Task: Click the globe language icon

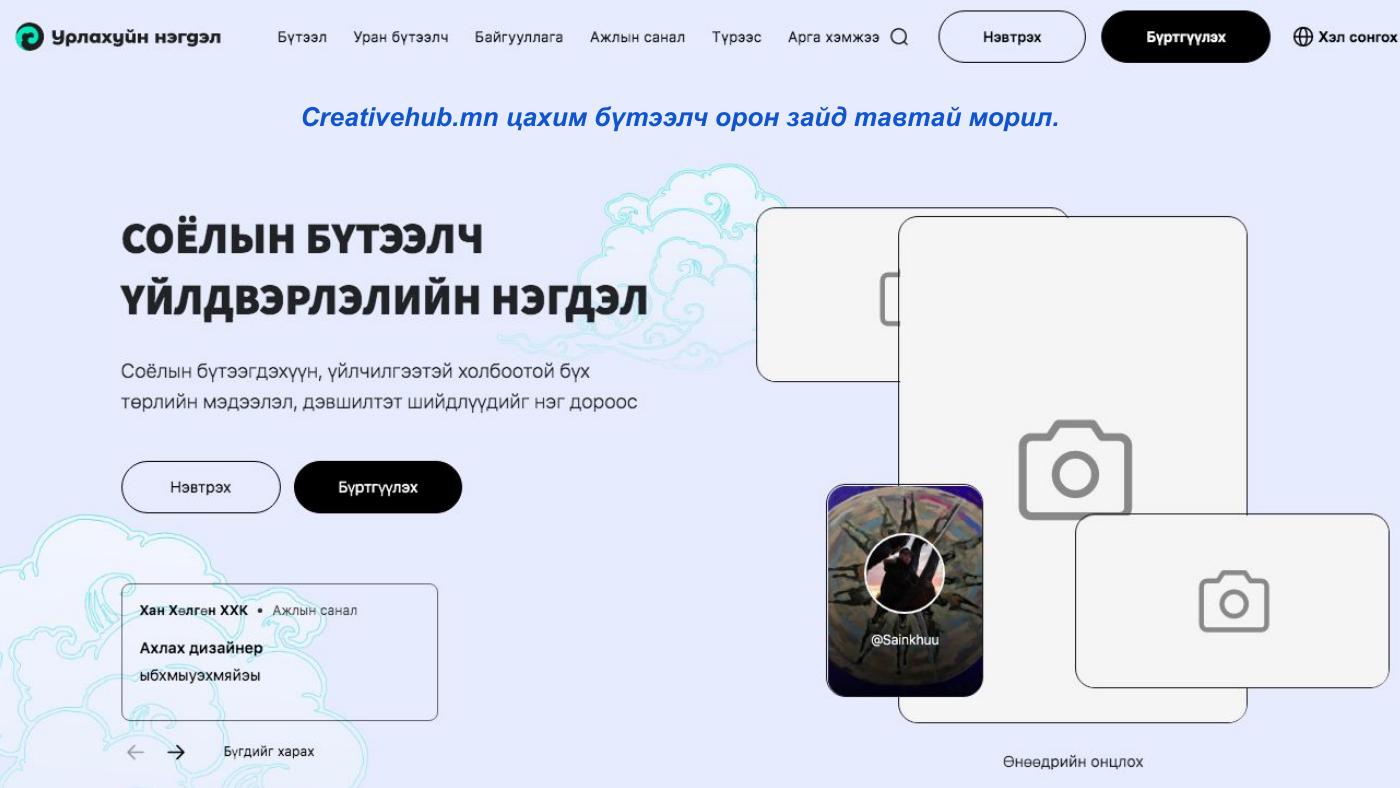Action: [x=1303, y=37]
